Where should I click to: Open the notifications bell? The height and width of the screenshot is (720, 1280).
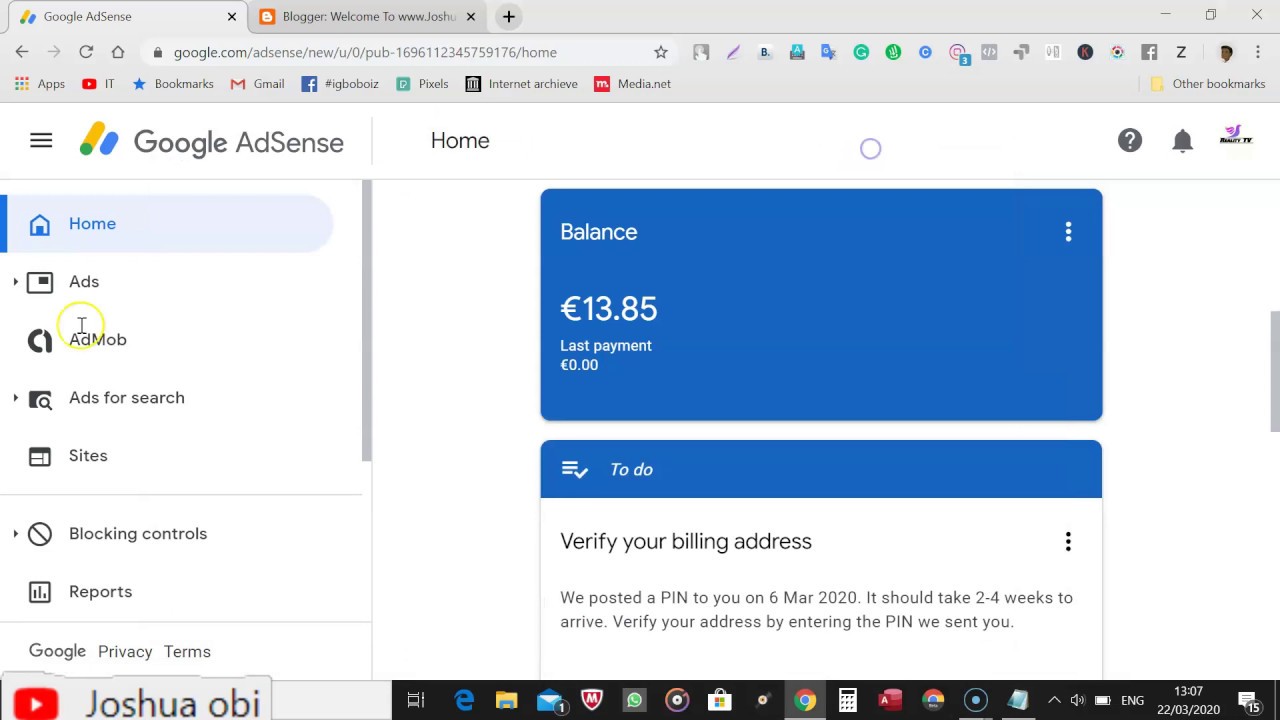tap(1183, 141)
